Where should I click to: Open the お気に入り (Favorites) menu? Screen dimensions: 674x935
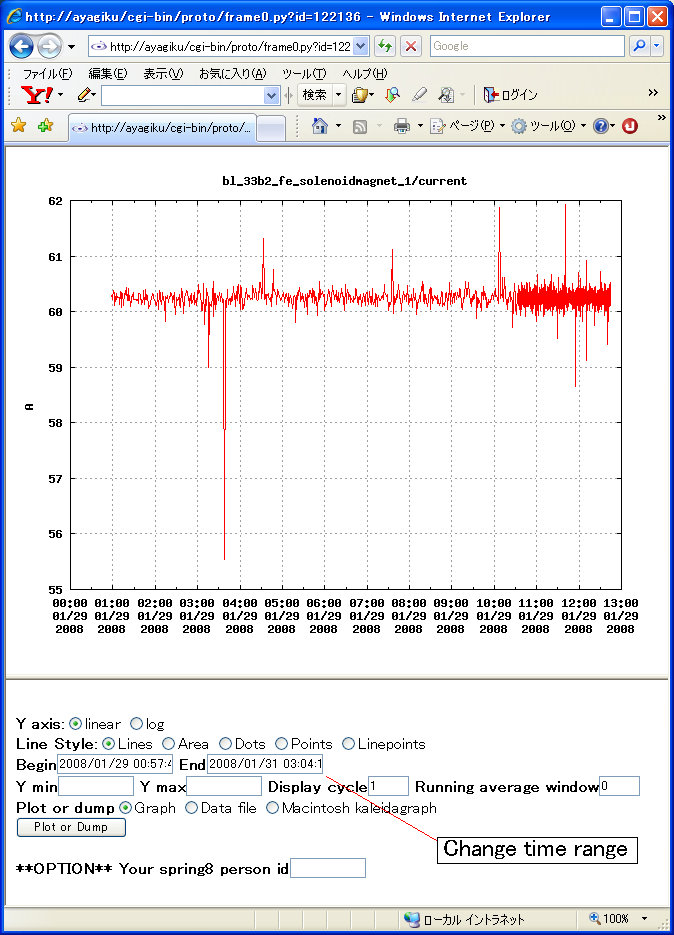[x=232, y=73]
